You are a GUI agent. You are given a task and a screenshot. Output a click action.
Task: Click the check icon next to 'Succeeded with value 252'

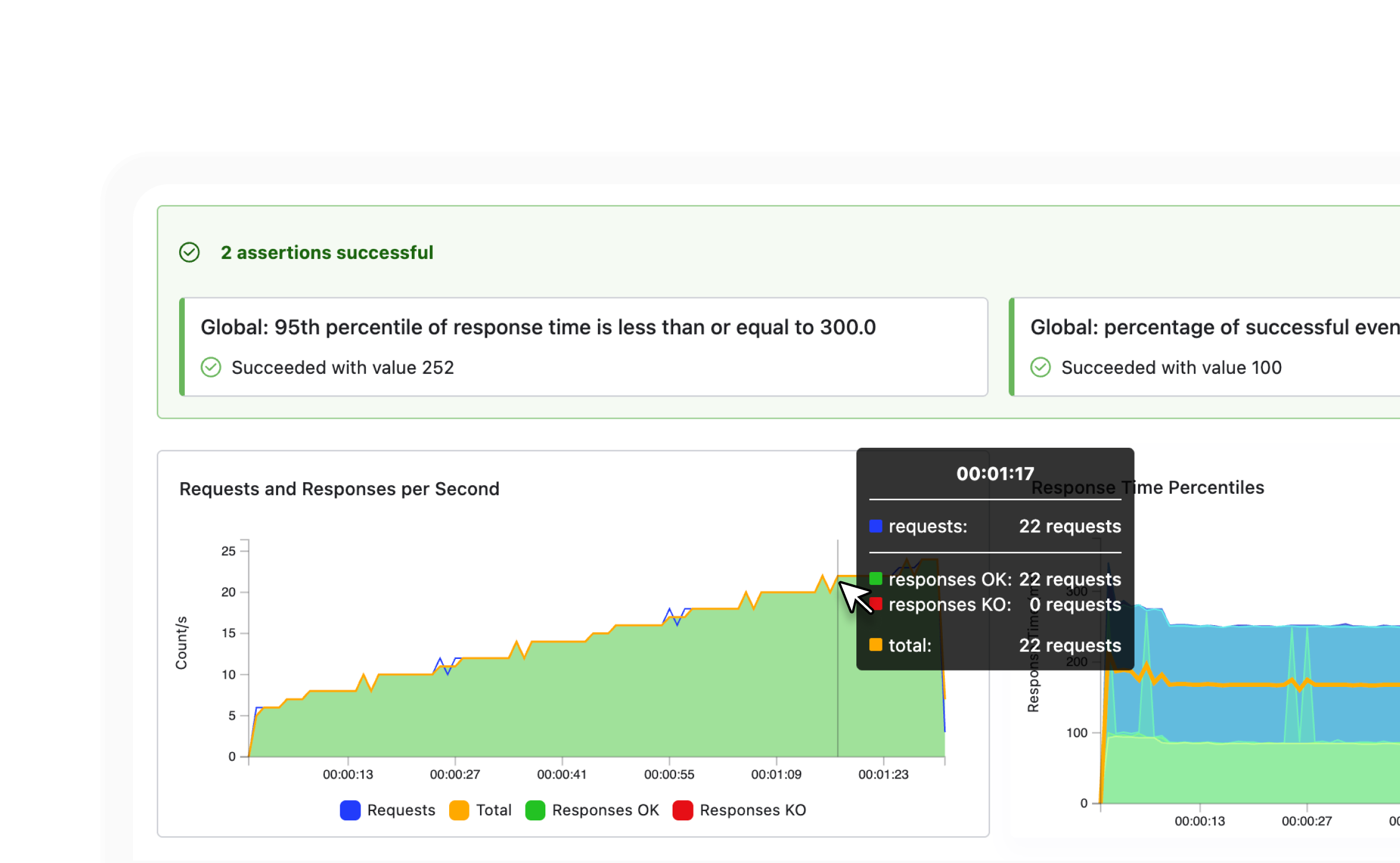pos(211,367)
